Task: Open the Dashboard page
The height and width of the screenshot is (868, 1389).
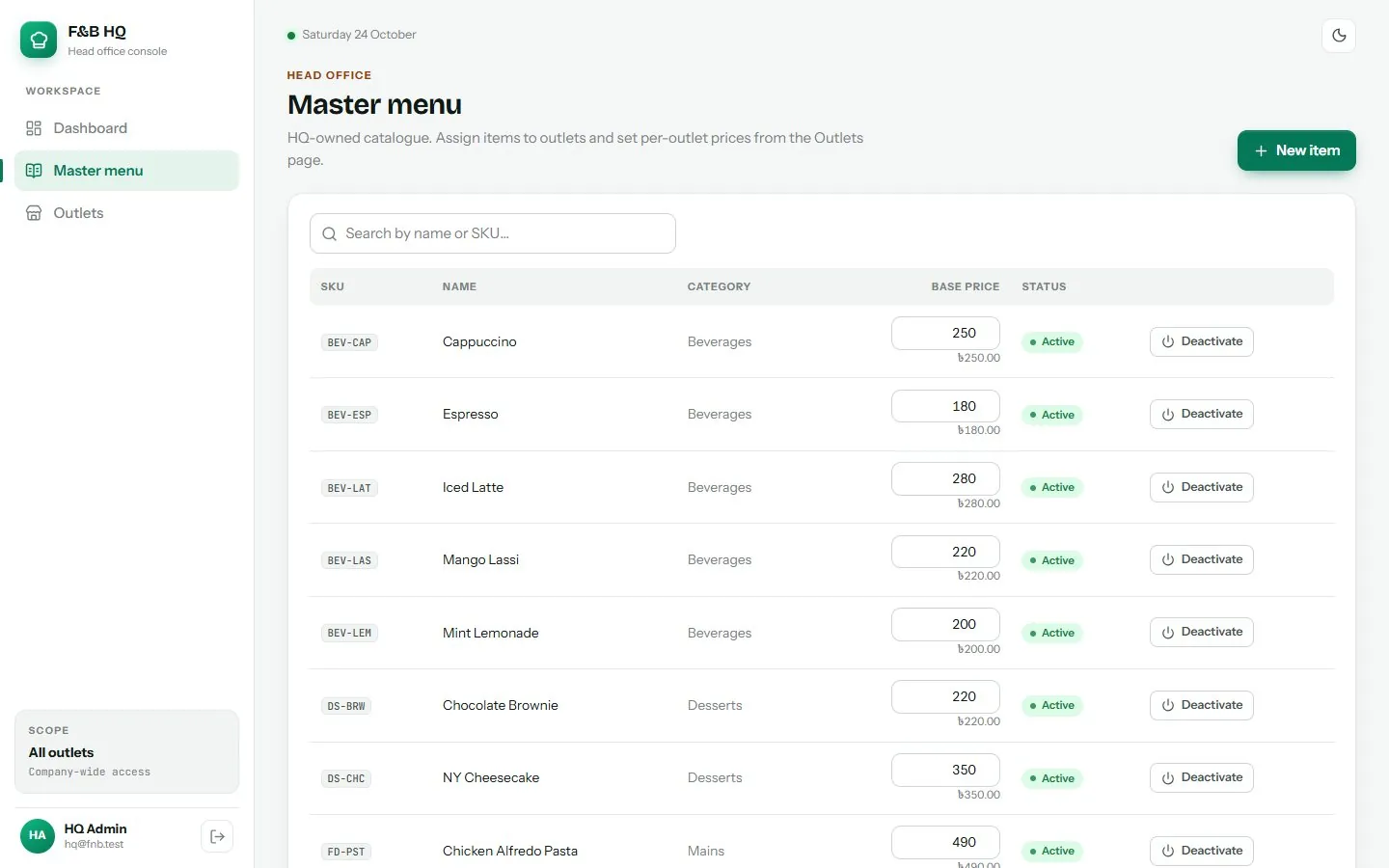Action: pyautogui.click(x=126, y=128)
